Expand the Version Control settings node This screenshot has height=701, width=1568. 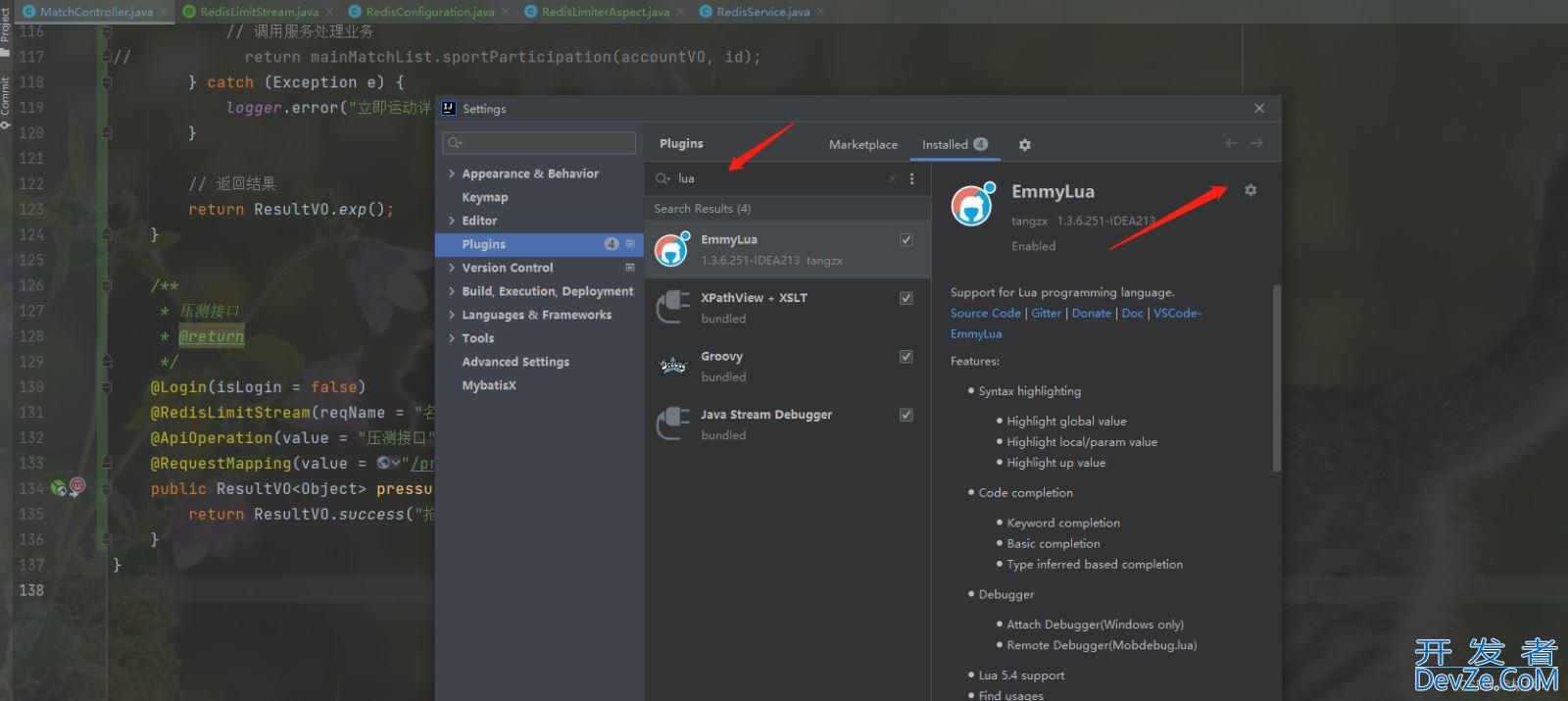tap(452, 268)
